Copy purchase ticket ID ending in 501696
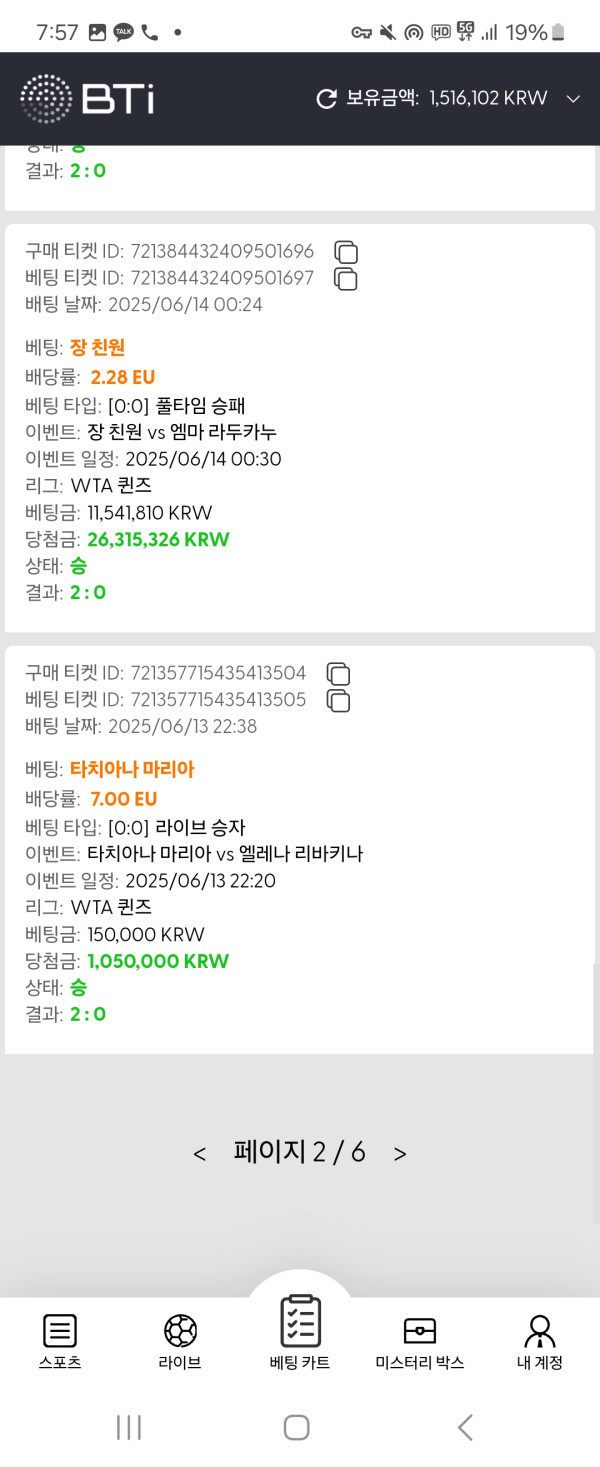The image size is (600, 1467). (345, 252)
